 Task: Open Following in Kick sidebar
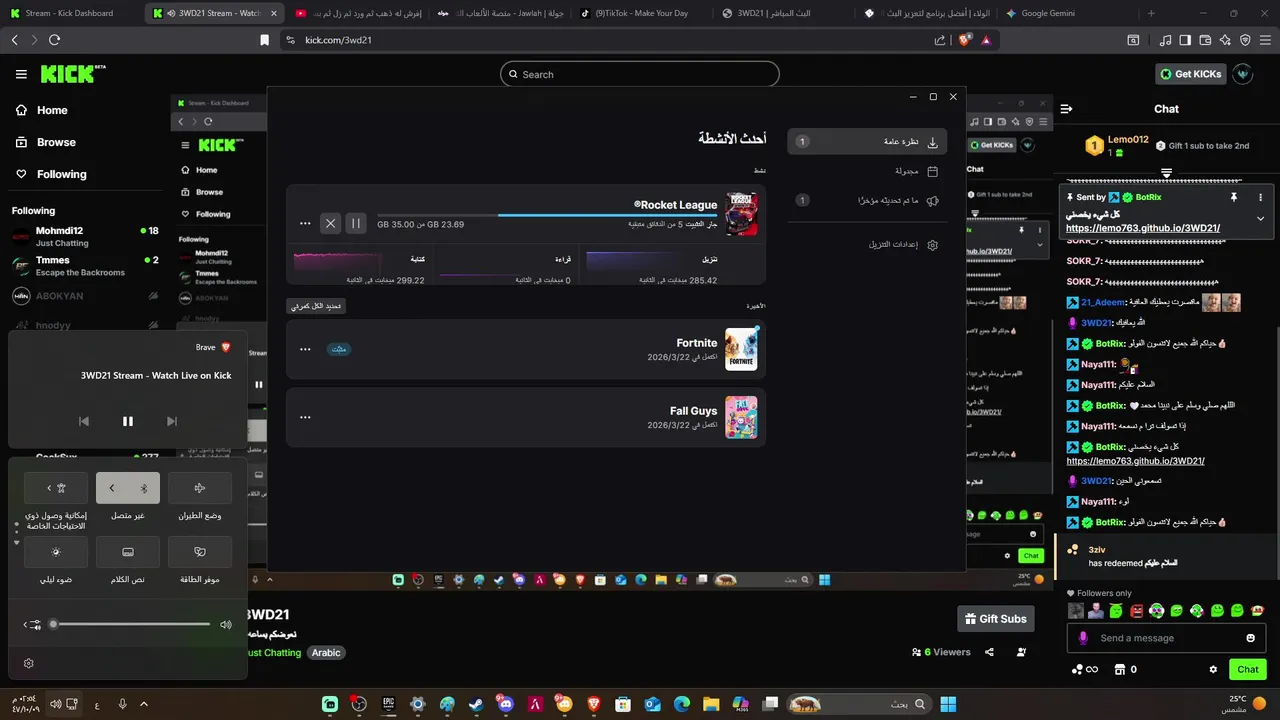(x=50, y=174)
